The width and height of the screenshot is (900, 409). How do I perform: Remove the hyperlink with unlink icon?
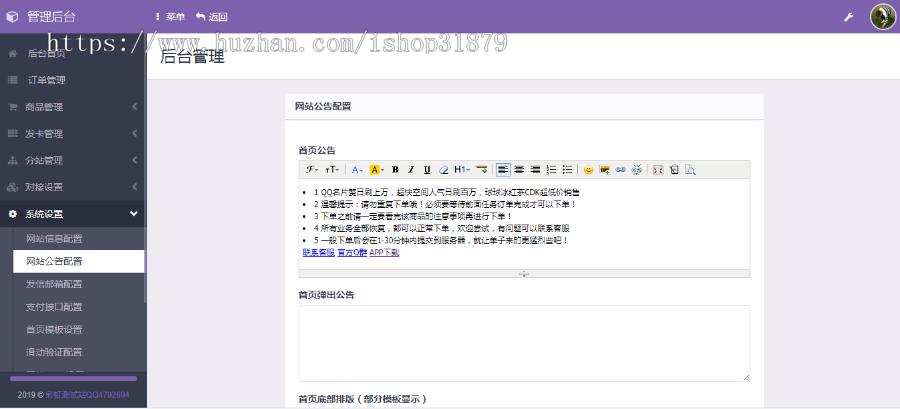pos(637,170)
